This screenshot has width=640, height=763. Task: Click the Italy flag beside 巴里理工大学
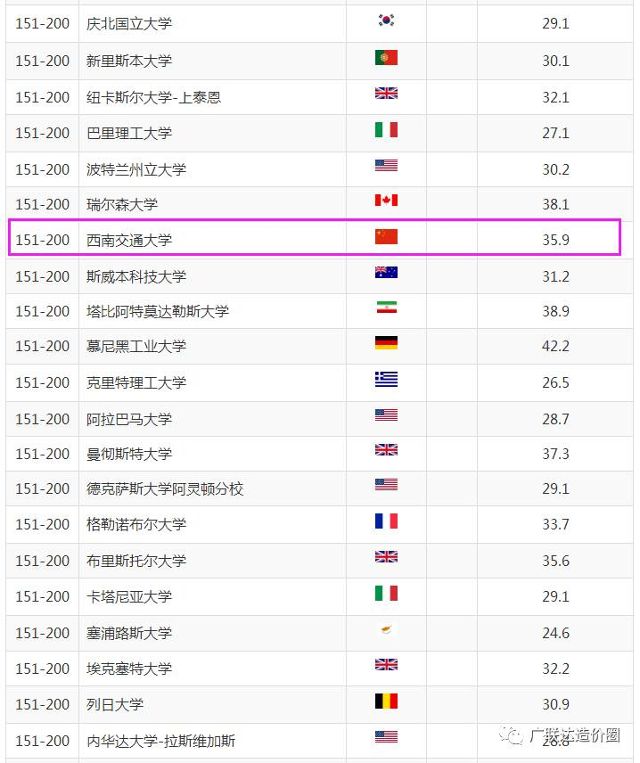(386, 129)
